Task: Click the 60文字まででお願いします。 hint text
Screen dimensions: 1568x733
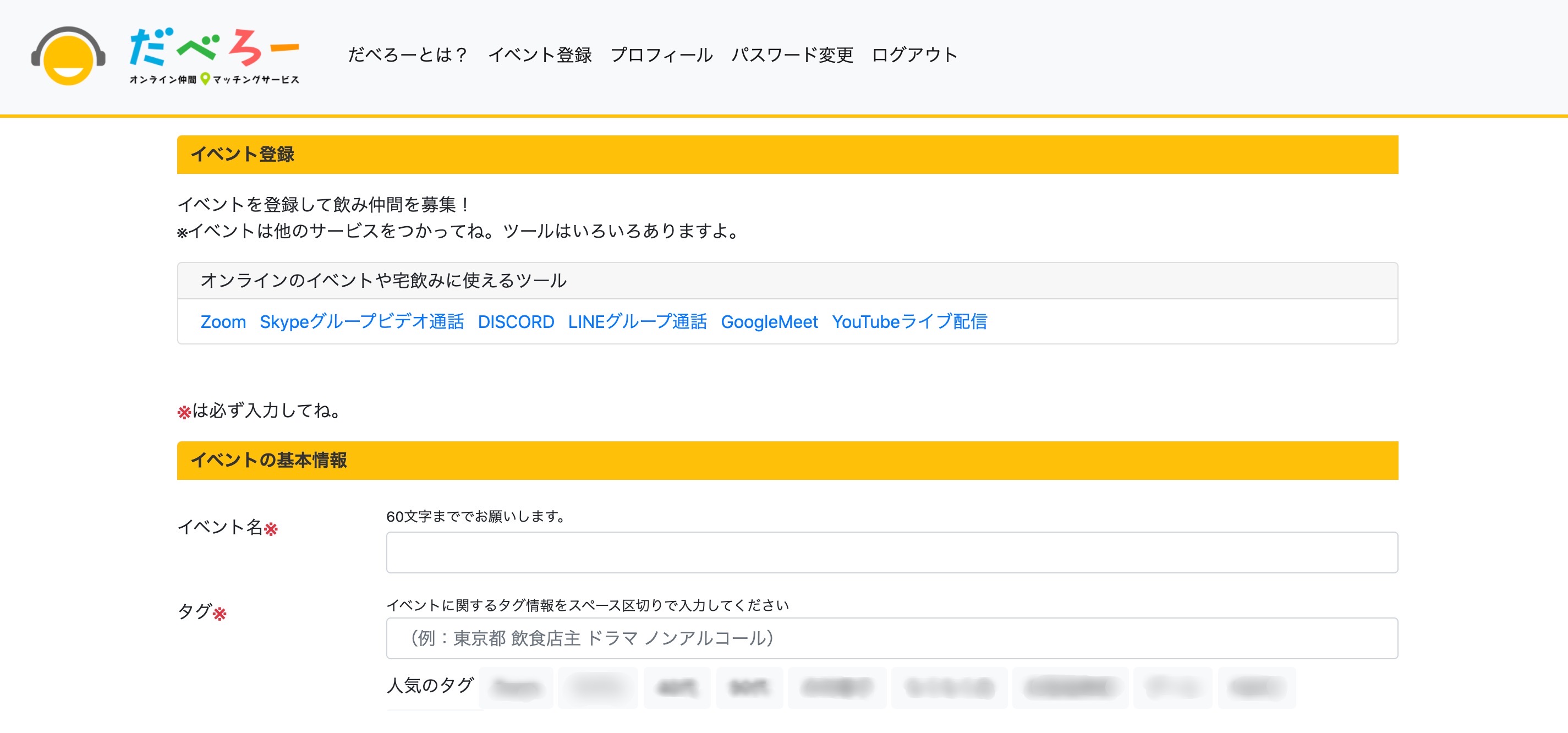Action: tap(478, 516)
